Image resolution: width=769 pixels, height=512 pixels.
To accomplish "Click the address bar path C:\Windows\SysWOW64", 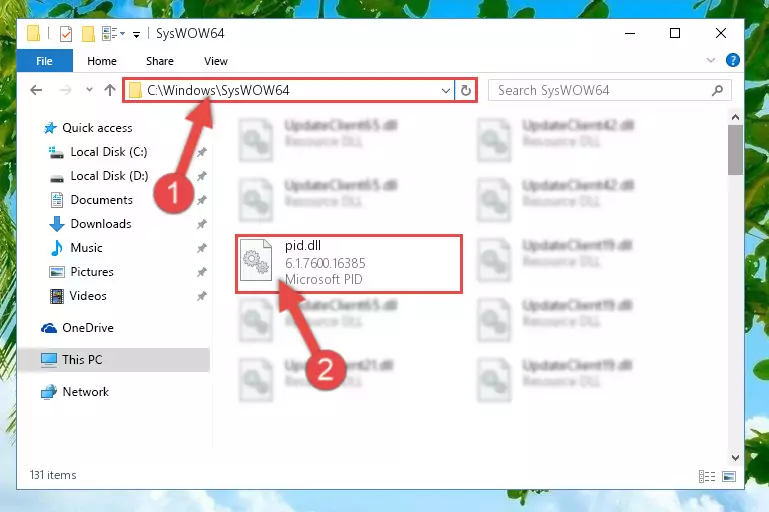I will (218, 90).
